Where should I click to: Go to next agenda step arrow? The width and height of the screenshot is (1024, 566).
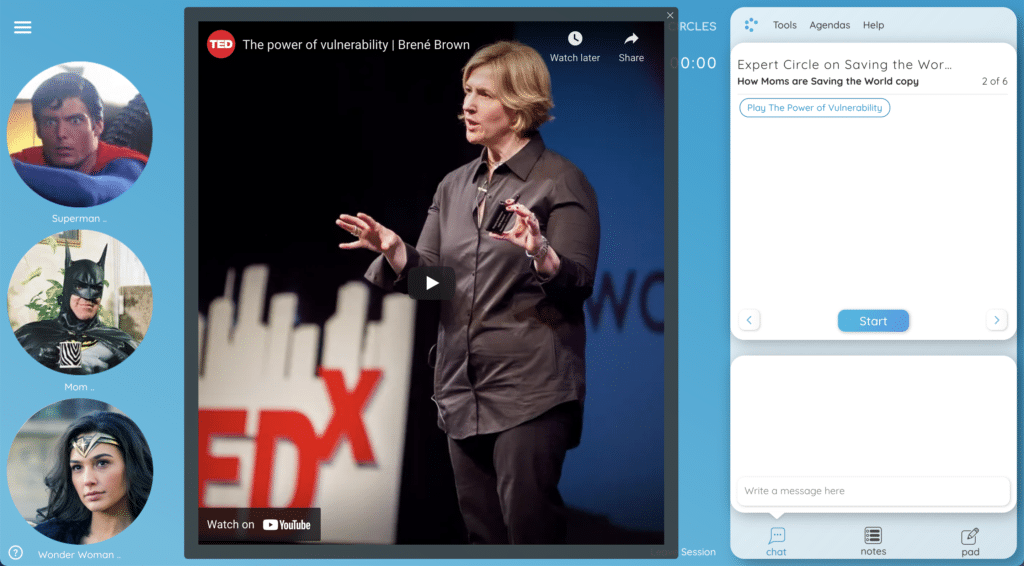[997, 320]
